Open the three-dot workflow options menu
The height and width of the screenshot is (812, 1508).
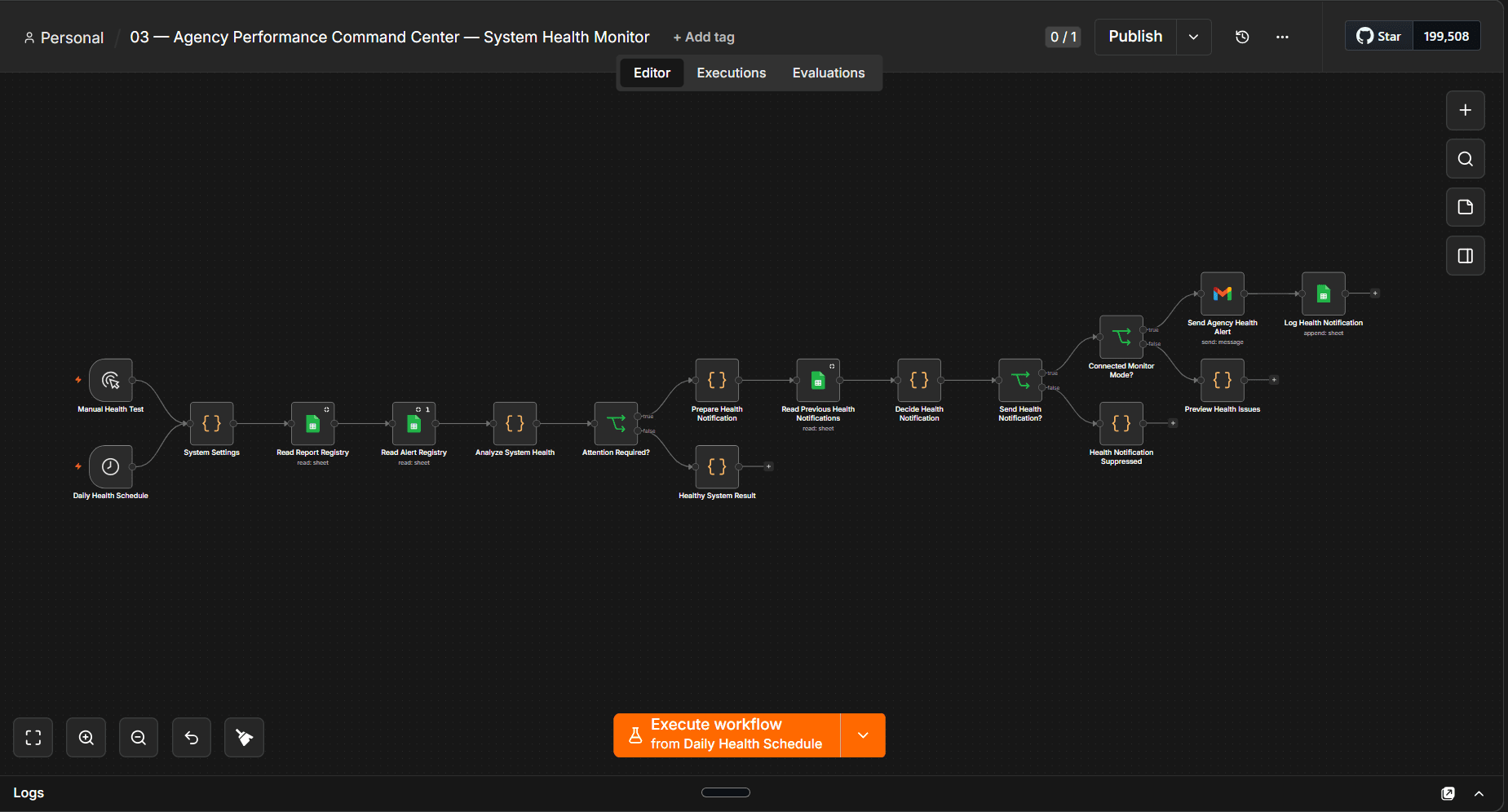coord(1282,37)
